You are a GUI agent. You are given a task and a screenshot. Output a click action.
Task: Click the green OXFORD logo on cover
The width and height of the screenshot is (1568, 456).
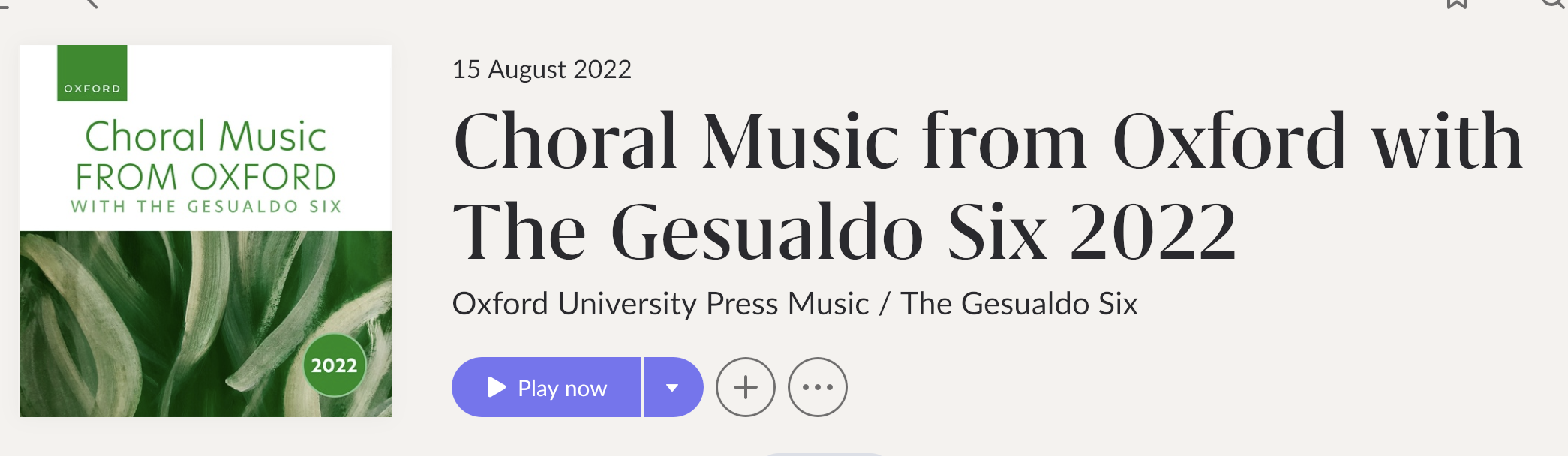(x=92, y=73)
